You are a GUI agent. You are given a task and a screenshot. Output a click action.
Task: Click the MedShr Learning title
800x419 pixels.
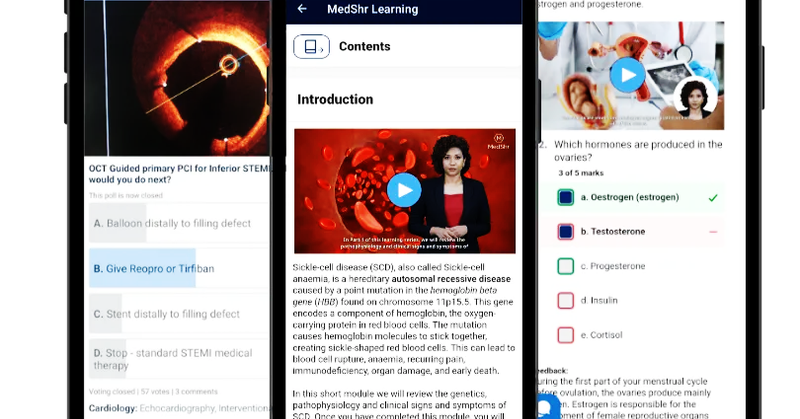[372, 9]
